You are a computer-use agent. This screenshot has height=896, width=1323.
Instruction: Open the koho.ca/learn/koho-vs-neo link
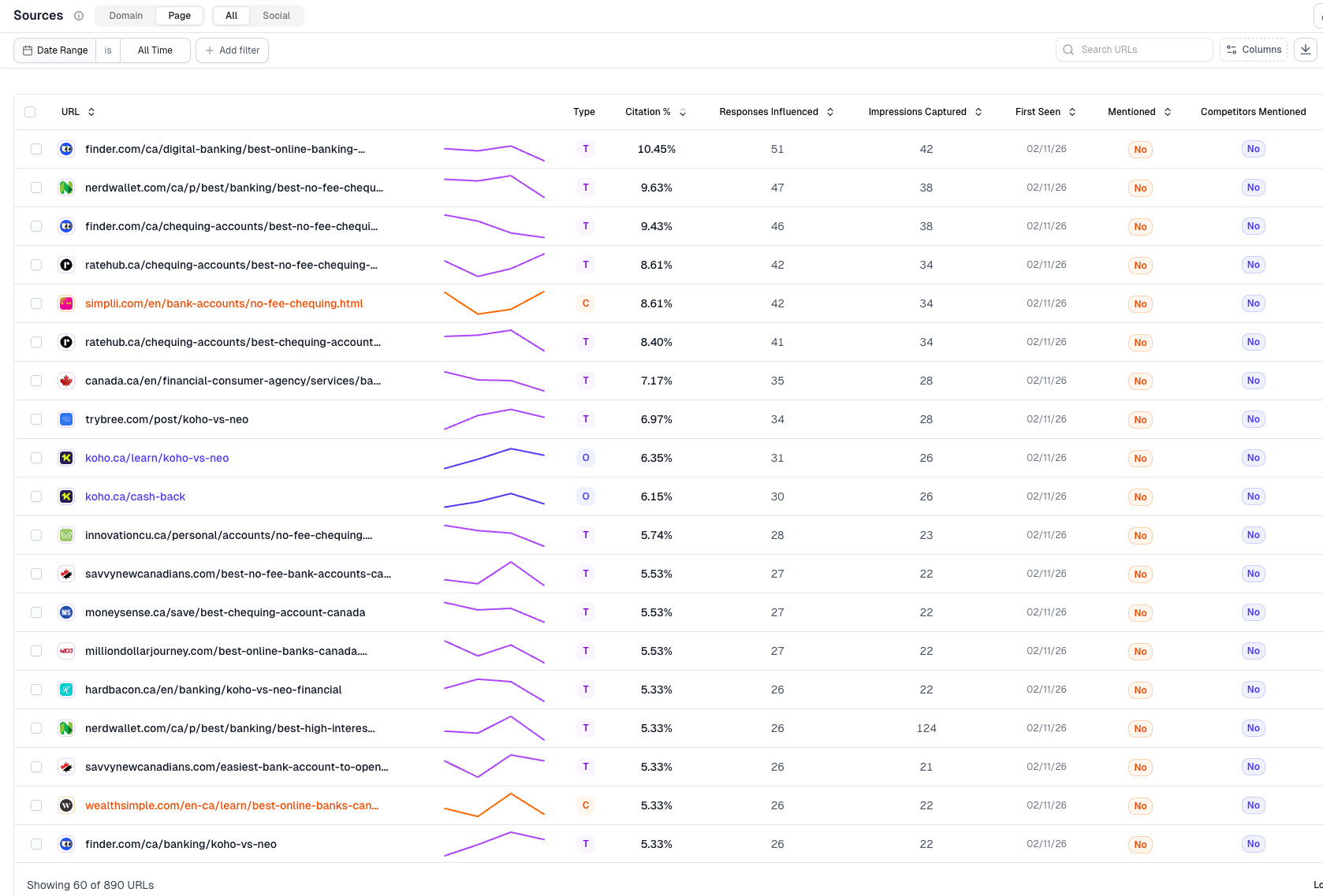point(157,457)
